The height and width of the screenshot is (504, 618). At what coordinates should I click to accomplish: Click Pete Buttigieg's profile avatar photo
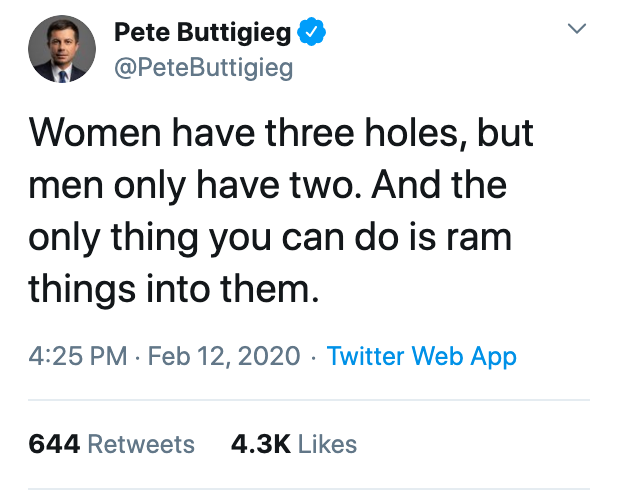coord(61,49)
